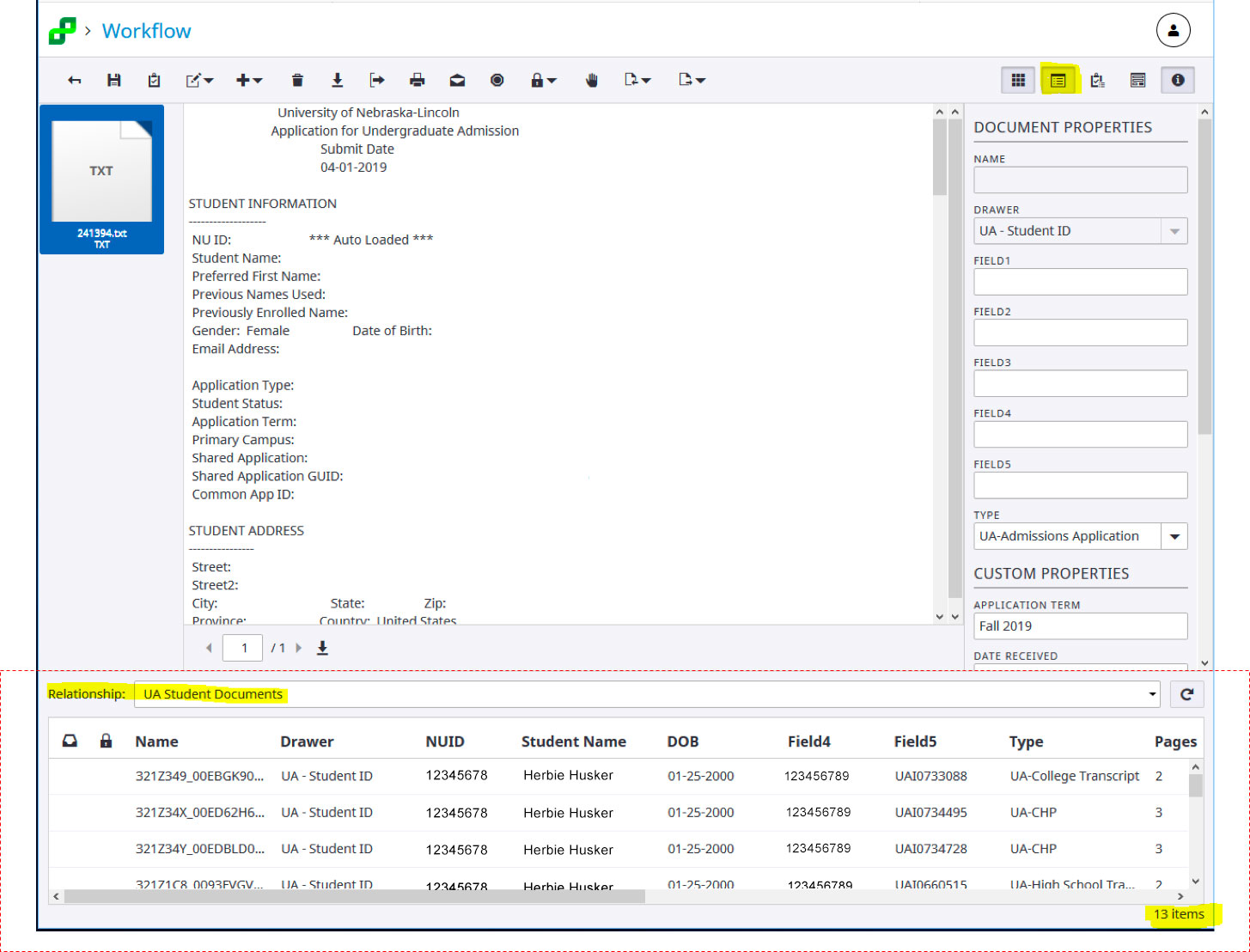
Task: Save the document with floppy icon
Action: pos(113,80)
